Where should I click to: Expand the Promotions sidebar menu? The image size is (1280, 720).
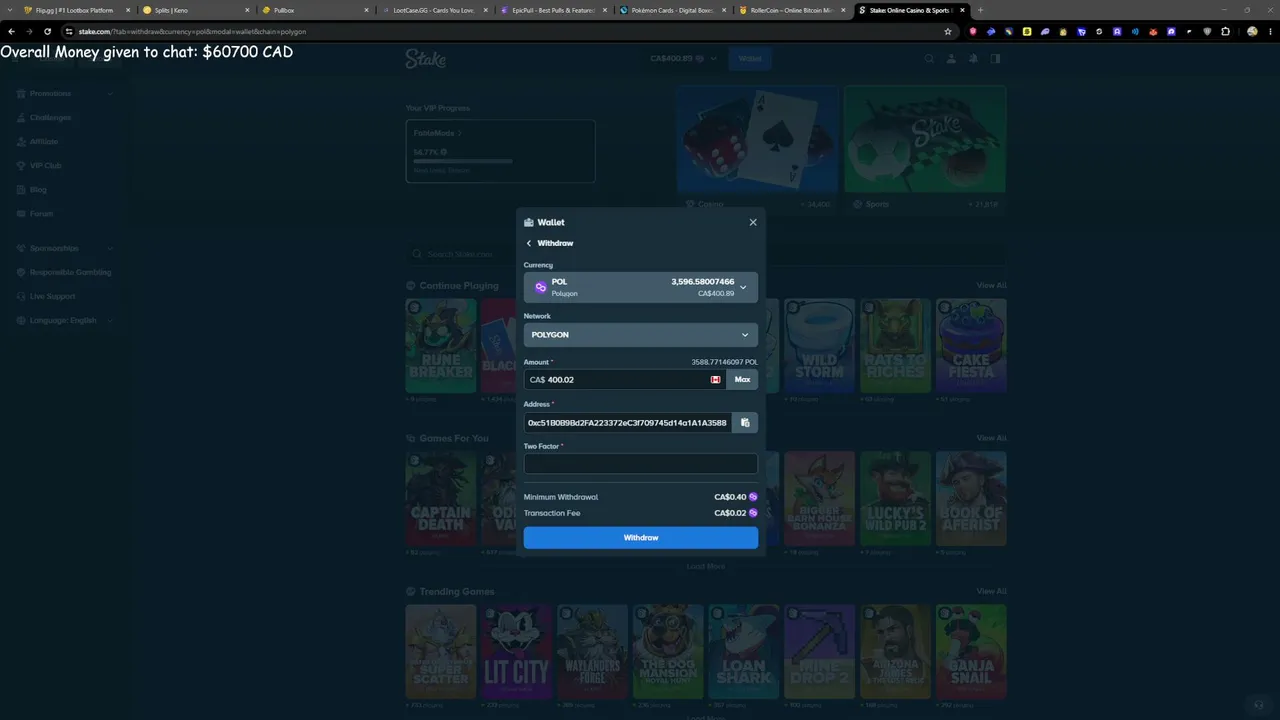pyautogui.click(x=65, y=93)
